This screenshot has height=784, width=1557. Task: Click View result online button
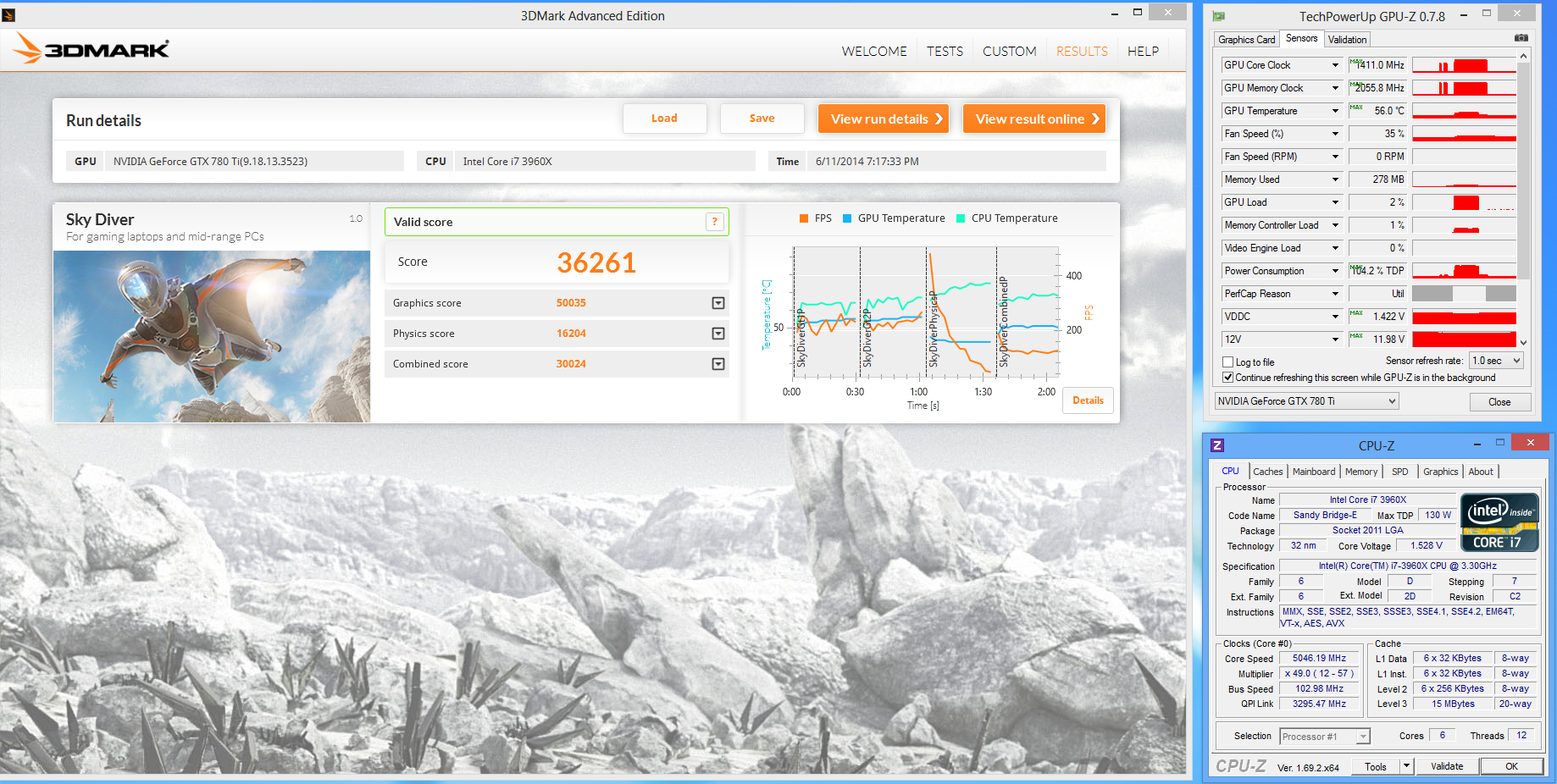pos(1034,119)
